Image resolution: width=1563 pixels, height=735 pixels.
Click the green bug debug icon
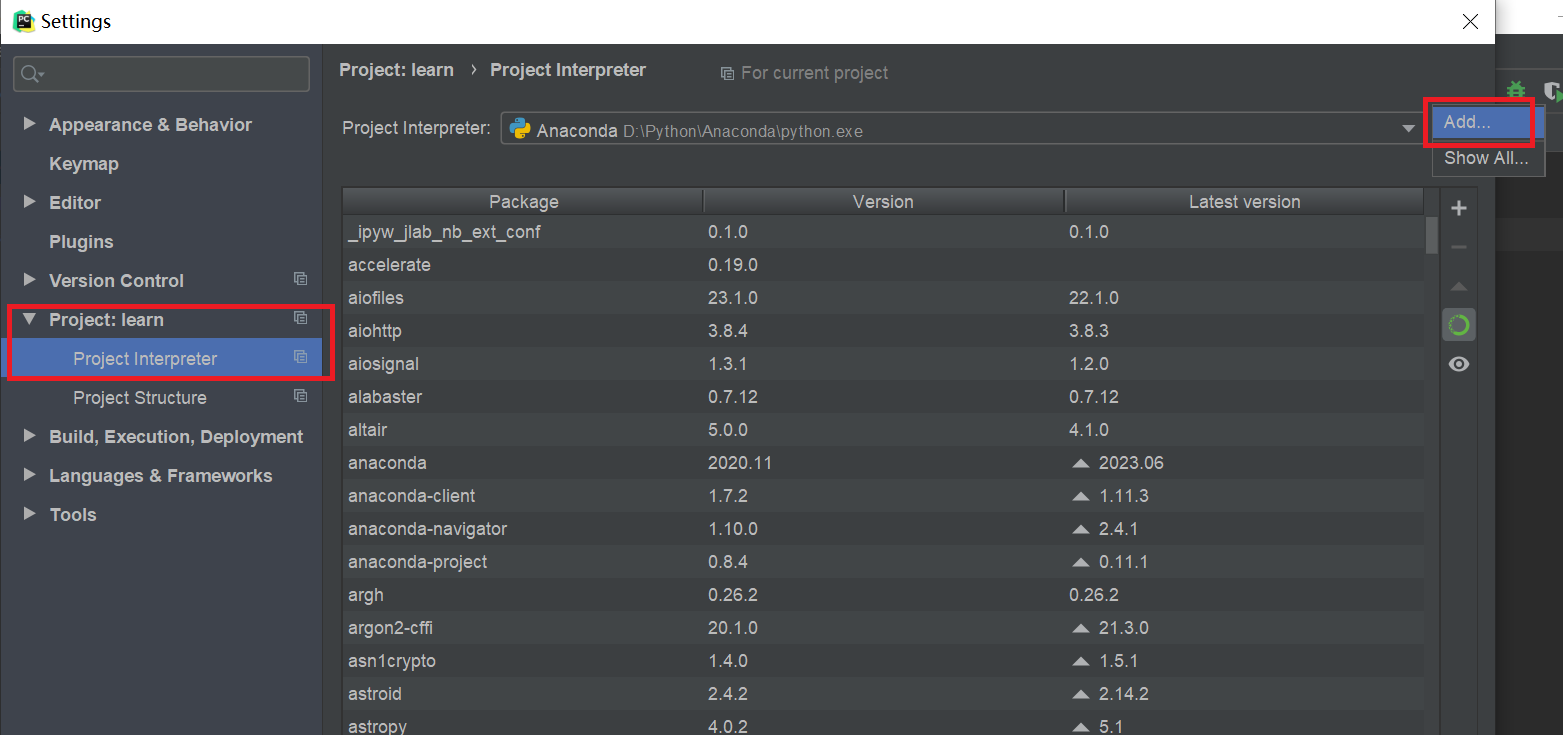[x=1516, y=90]
